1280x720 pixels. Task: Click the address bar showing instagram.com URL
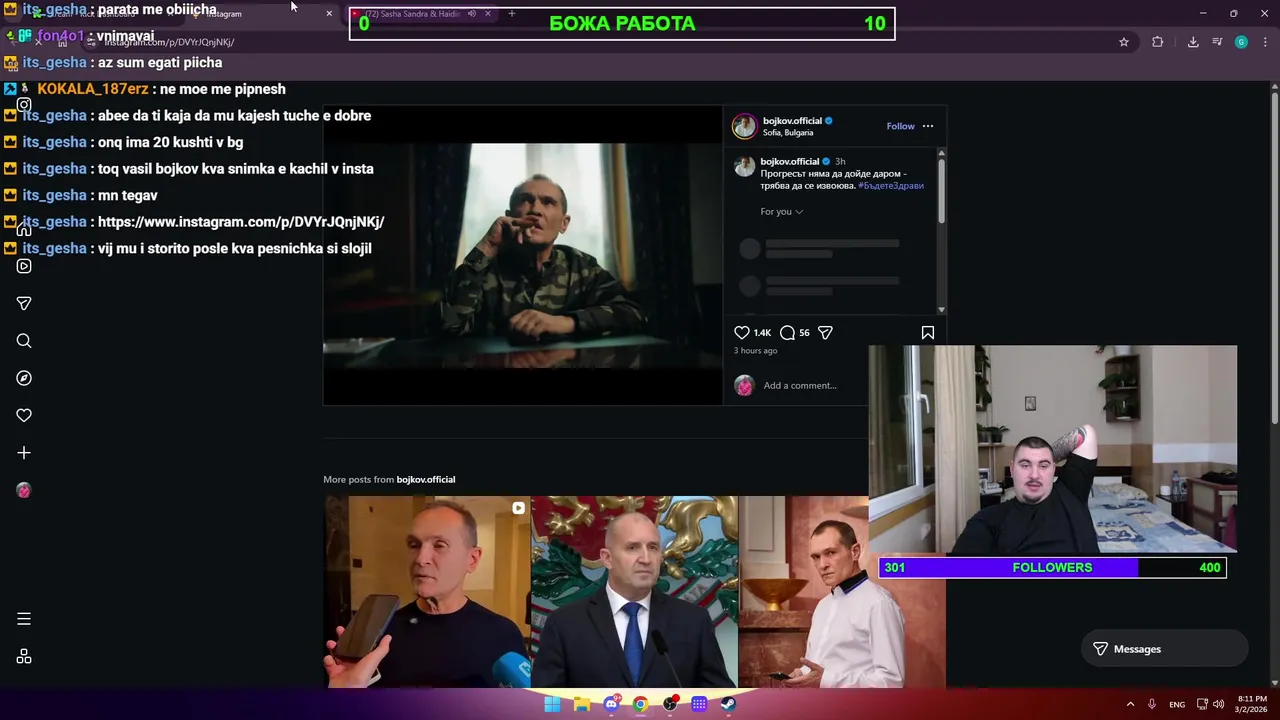tap(600, 42)
